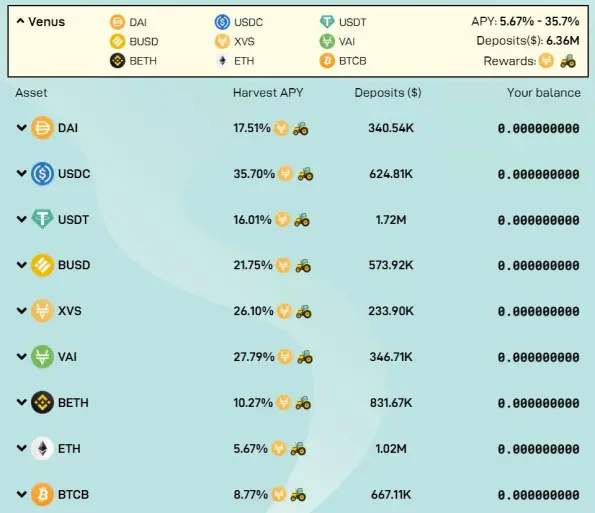
Task: Click the XVS reward icon in VAI row
Action: coord(285,357)
